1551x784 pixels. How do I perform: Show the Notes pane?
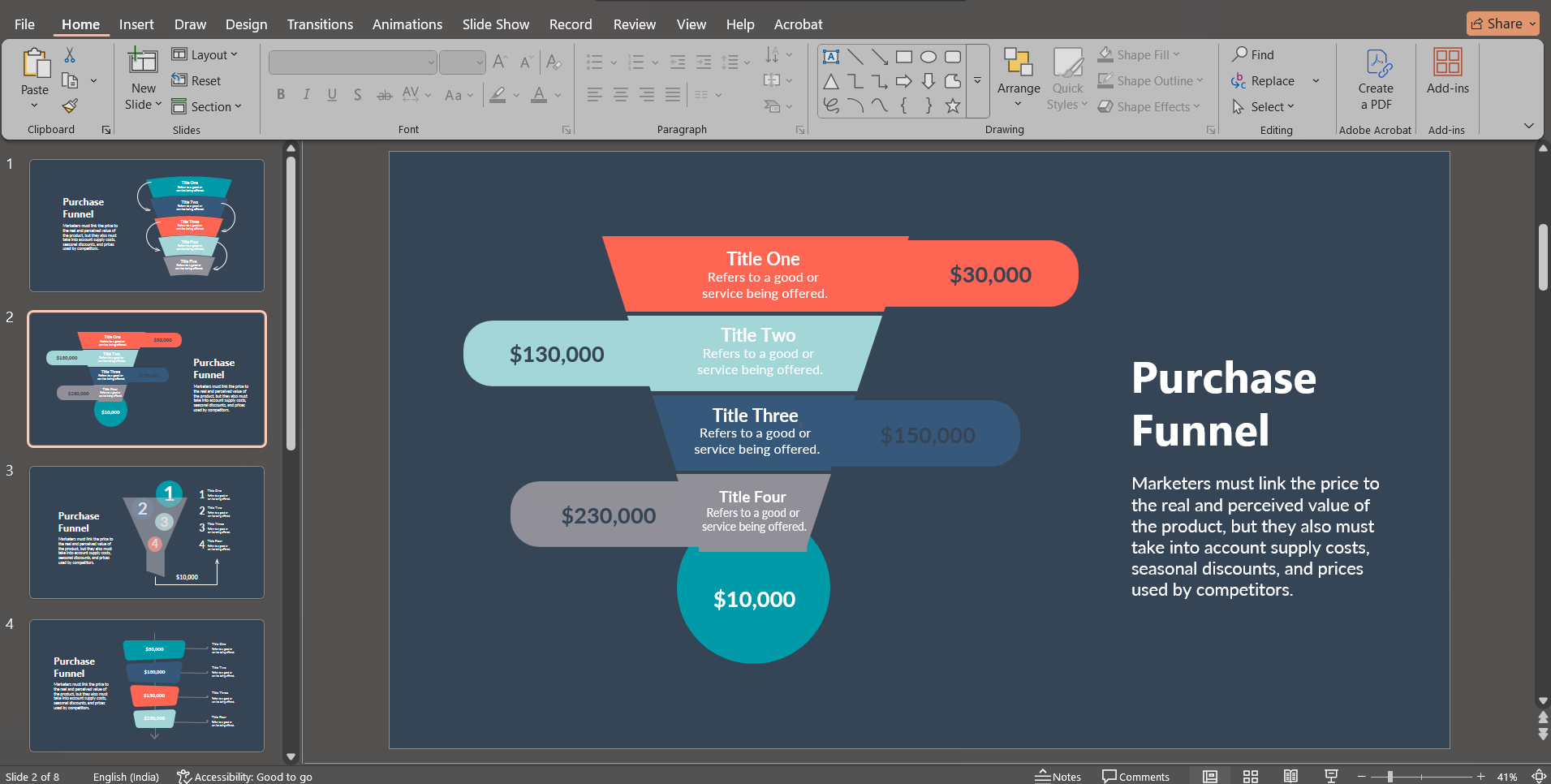tap(1058, 776)
